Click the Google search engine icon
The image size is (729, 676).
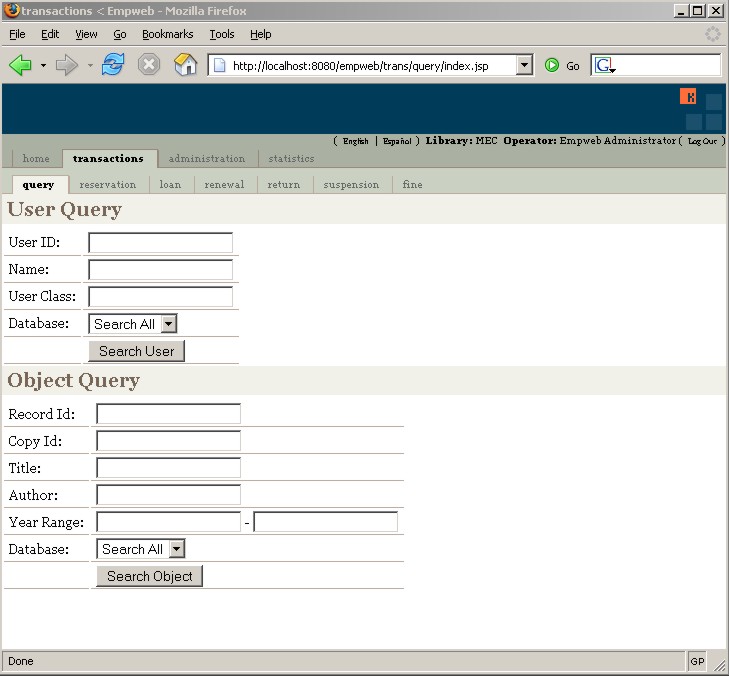[x=604, y=65]
